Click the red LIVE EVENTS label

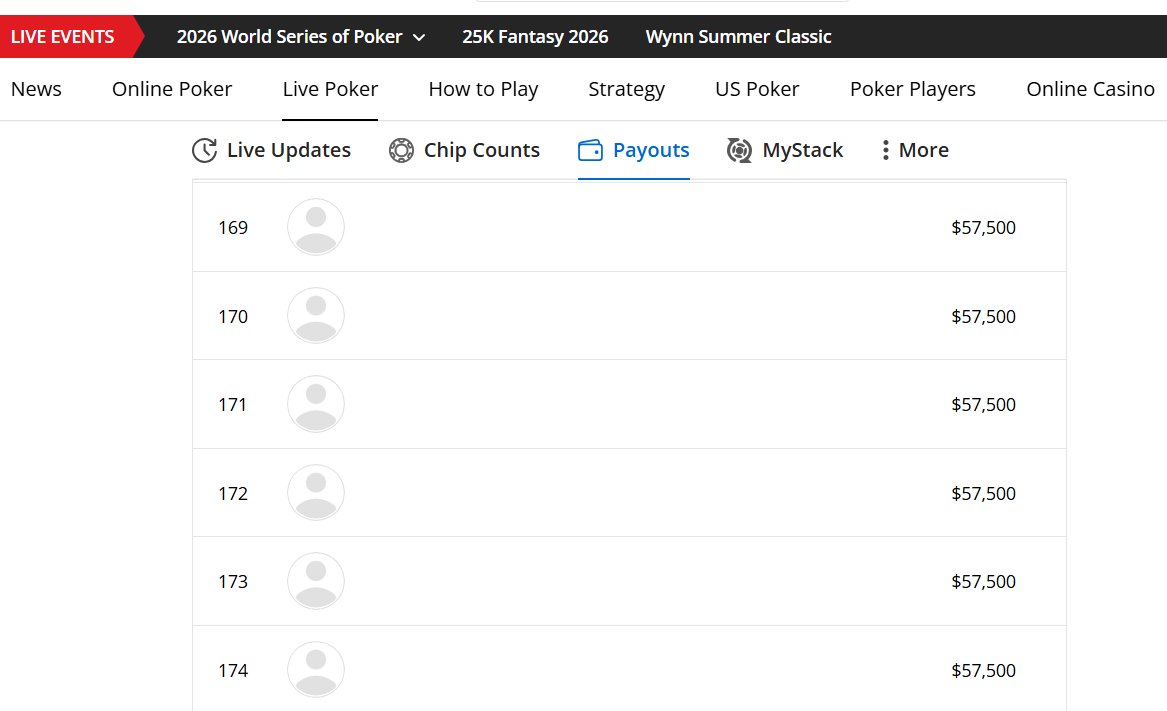tap(63, 36)
